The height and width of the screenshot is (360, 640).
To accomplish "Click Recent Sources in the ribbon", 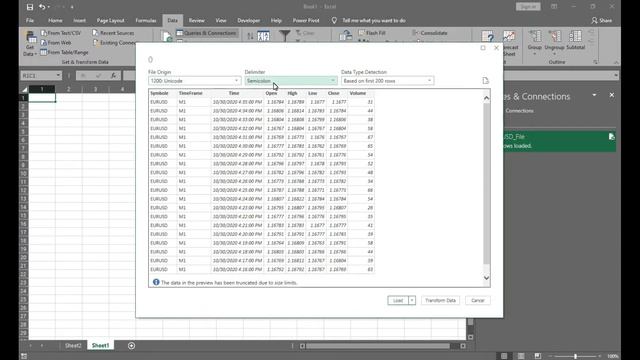I will click(x=113, y=33).
